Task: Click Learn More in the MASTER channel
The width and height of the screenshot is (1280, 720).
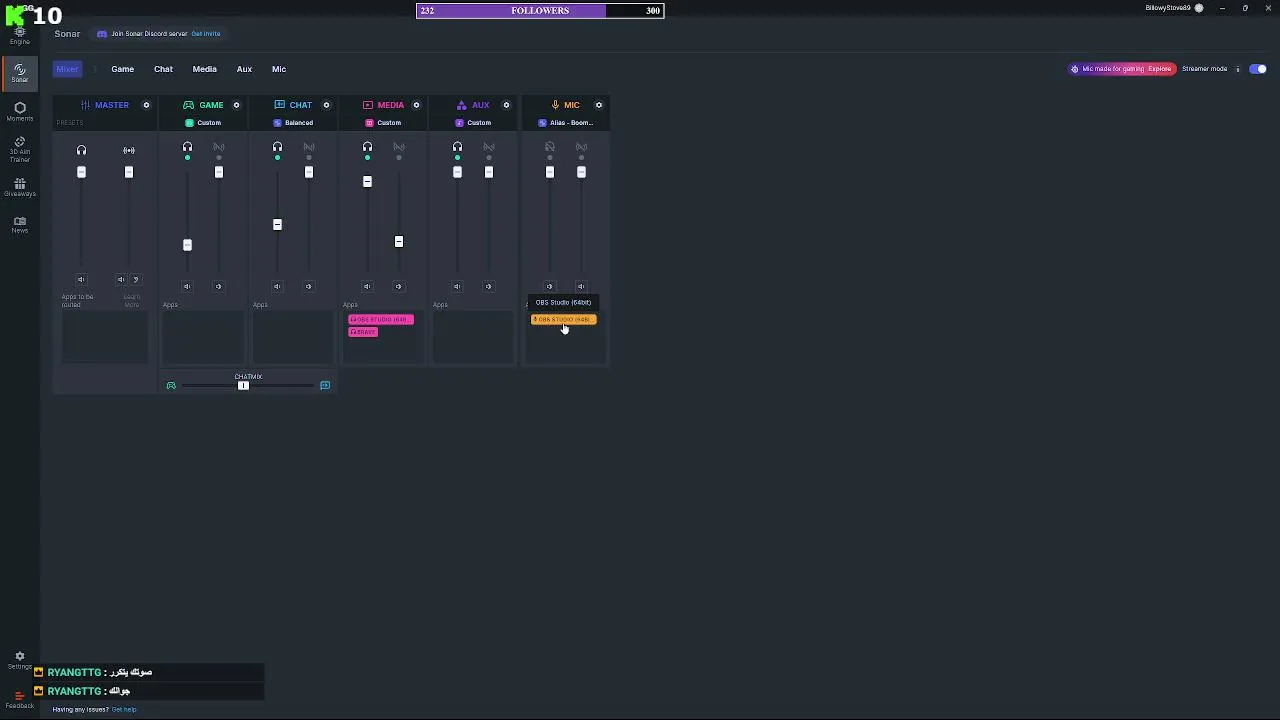Action: (131, 300)
